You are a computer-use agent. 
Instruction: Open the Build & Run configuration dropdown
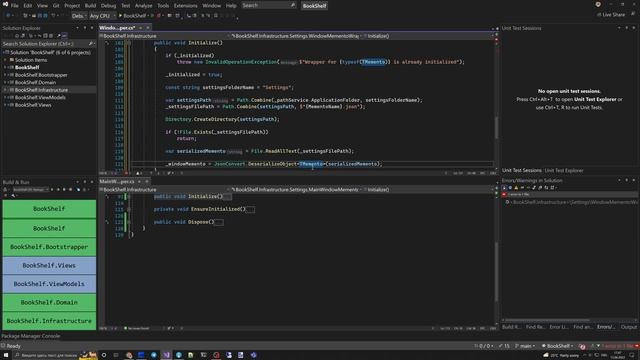[x=30, y=189]
